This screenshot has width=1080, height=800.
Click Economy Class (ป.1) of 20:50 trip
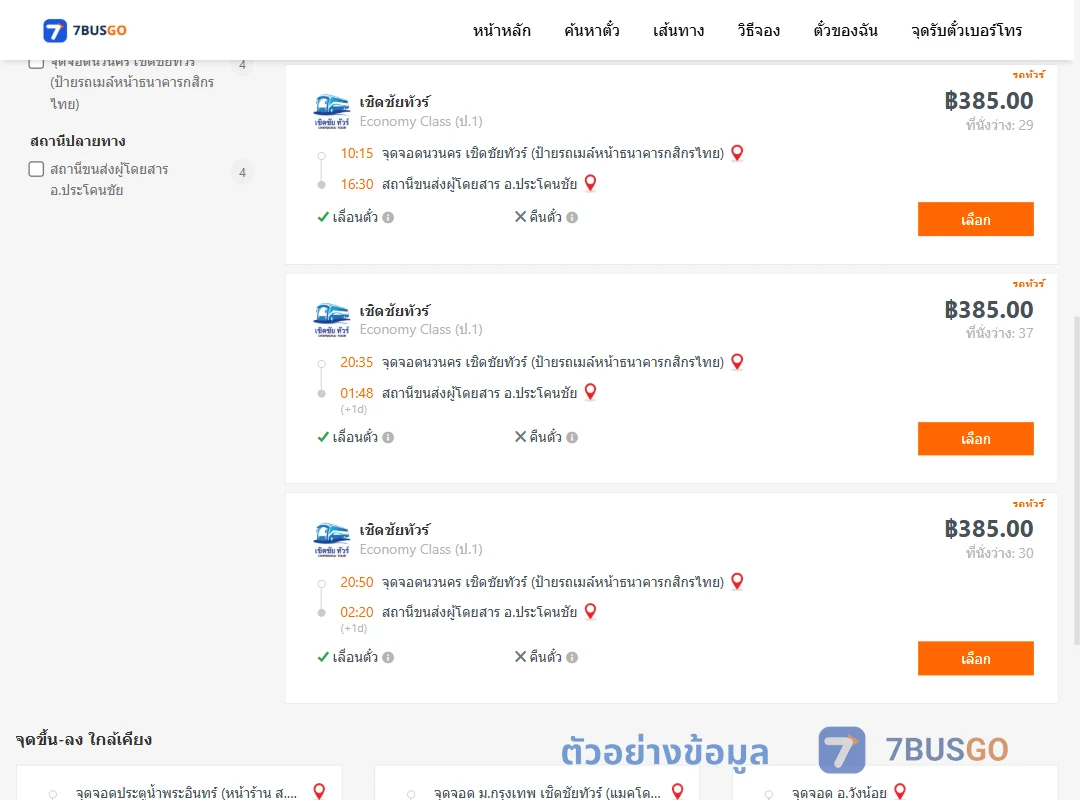coord(421,549)
